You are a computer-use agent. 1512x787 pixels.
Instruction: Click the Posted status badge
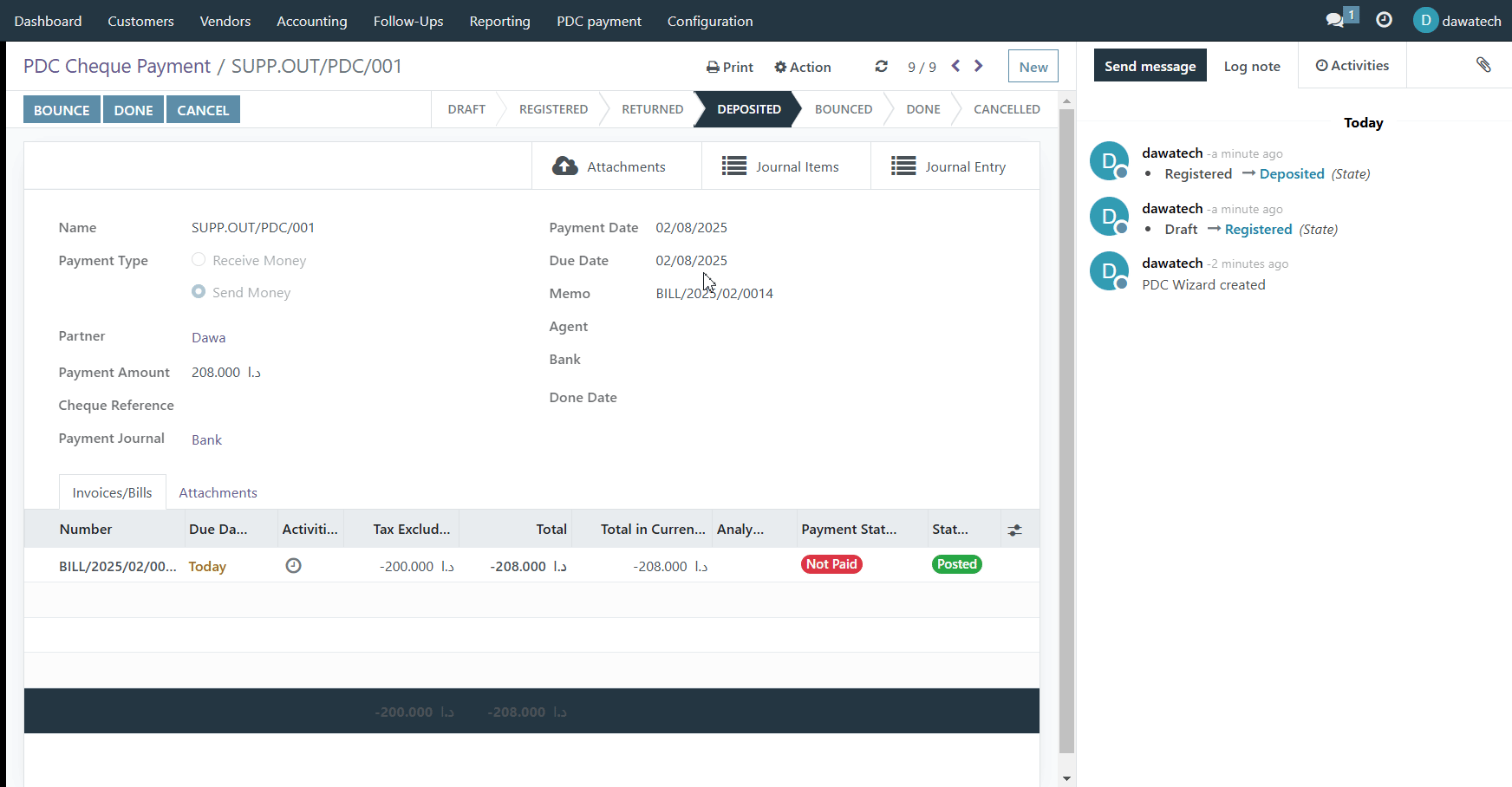957,564
